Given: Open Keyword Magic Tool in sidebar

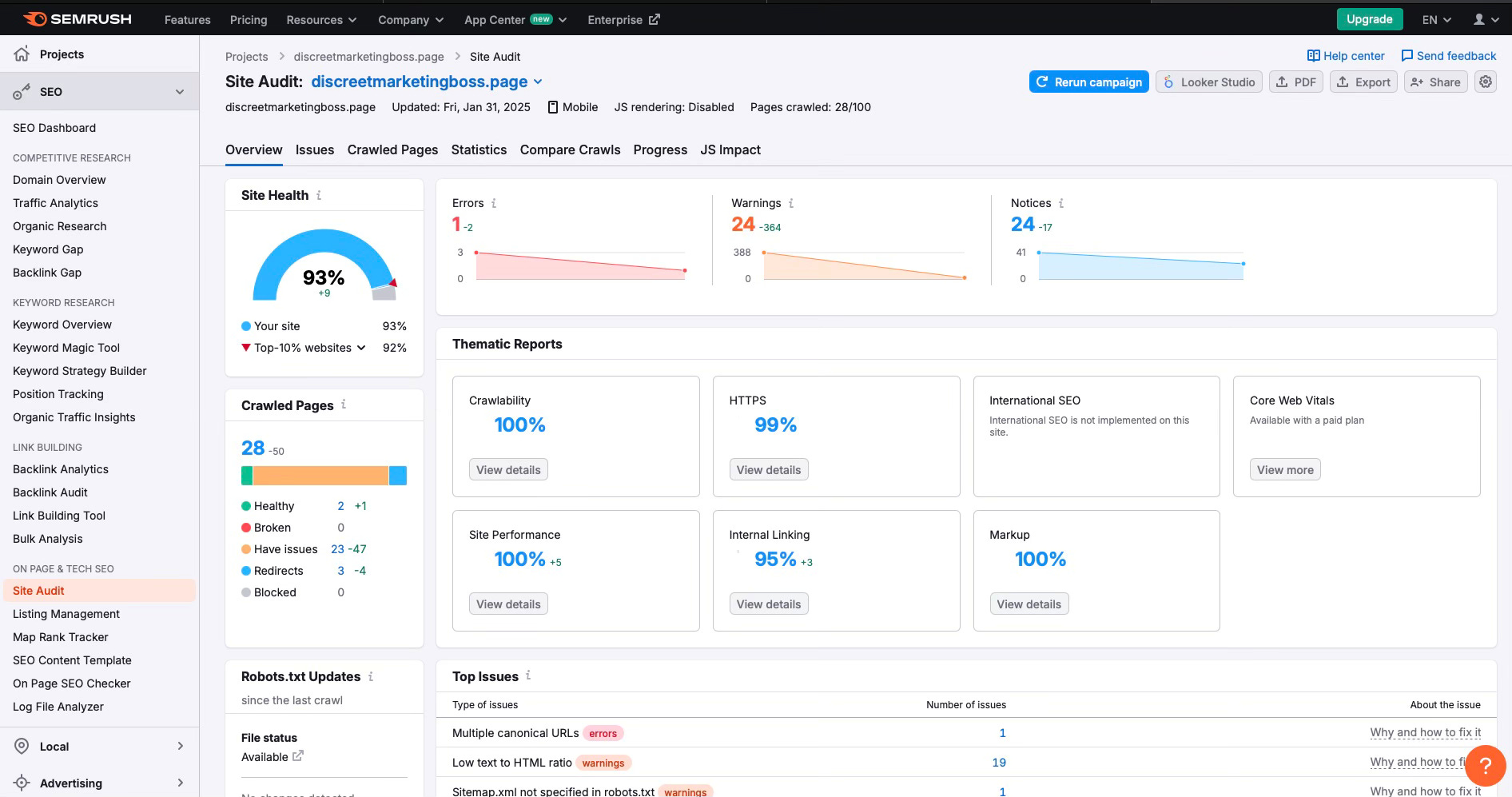Looking at the screenshot, I should 66,348.
